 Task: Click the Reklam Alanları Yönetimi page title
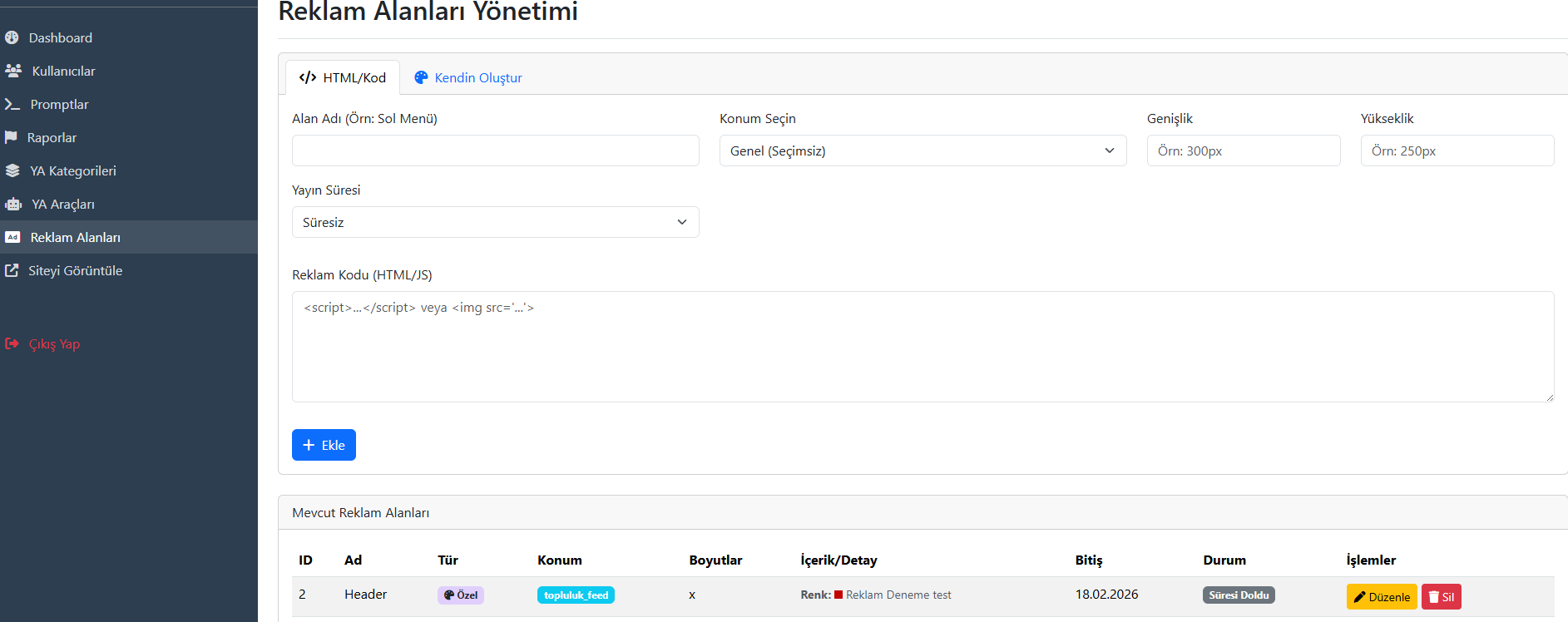click(x=428, y=12)
